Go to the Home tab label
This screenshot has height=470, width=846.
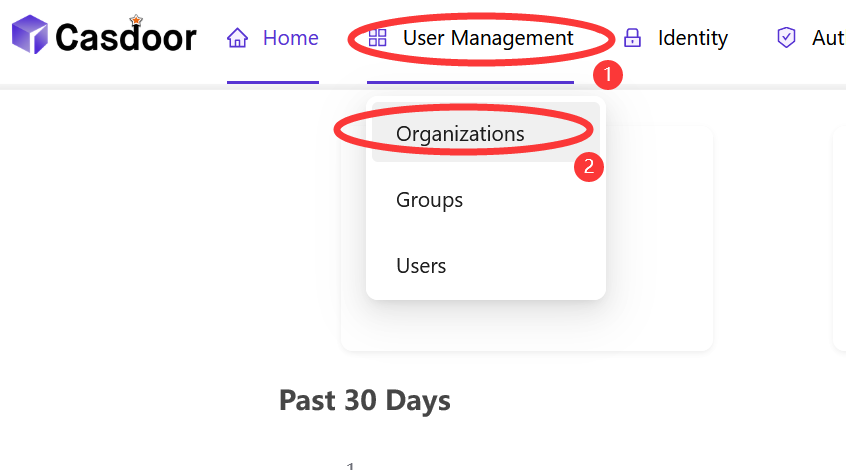point(290,38)
